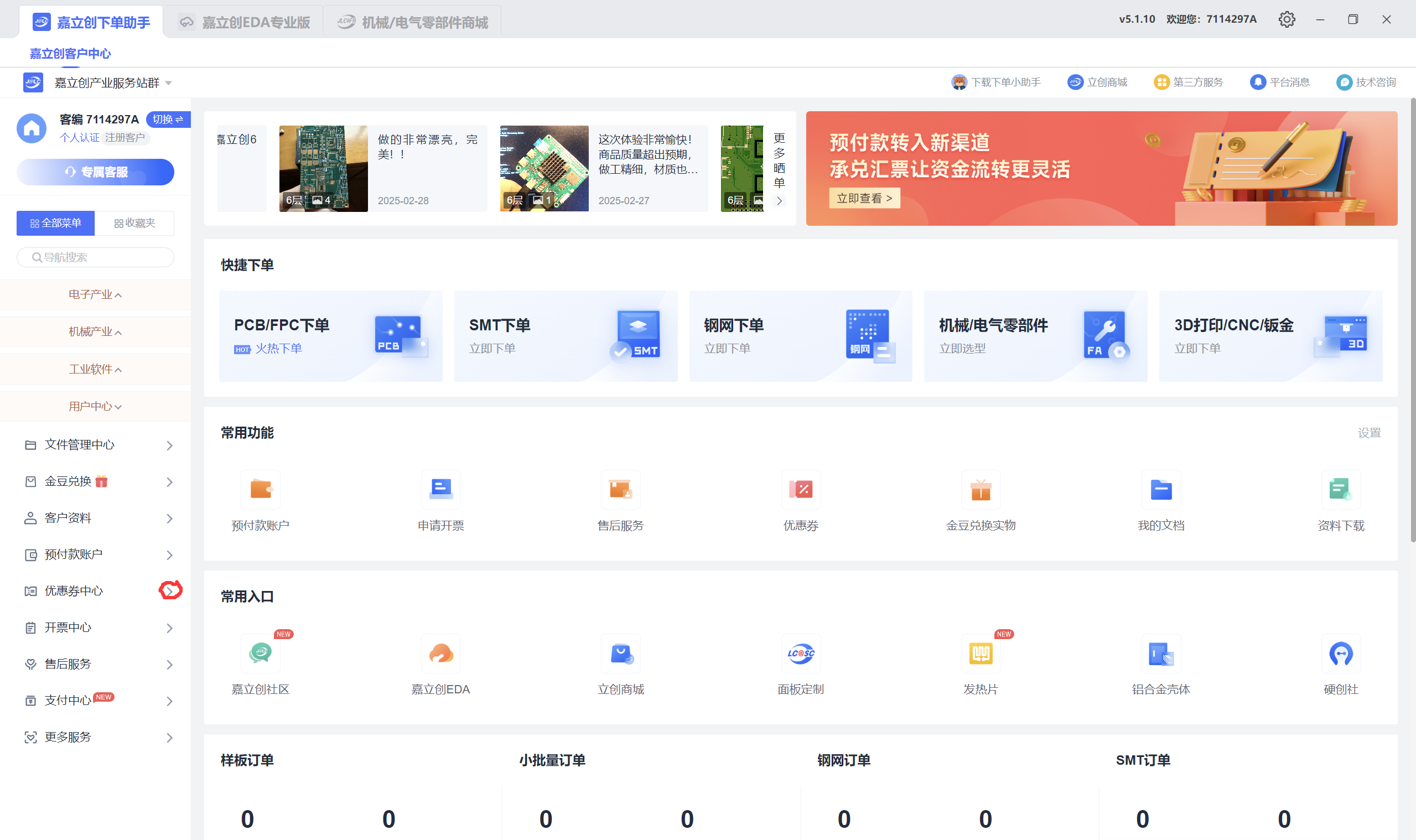
Task: Open the 3D打印/CNC/钣金 order card
Action: click(x=1270, y=336)
